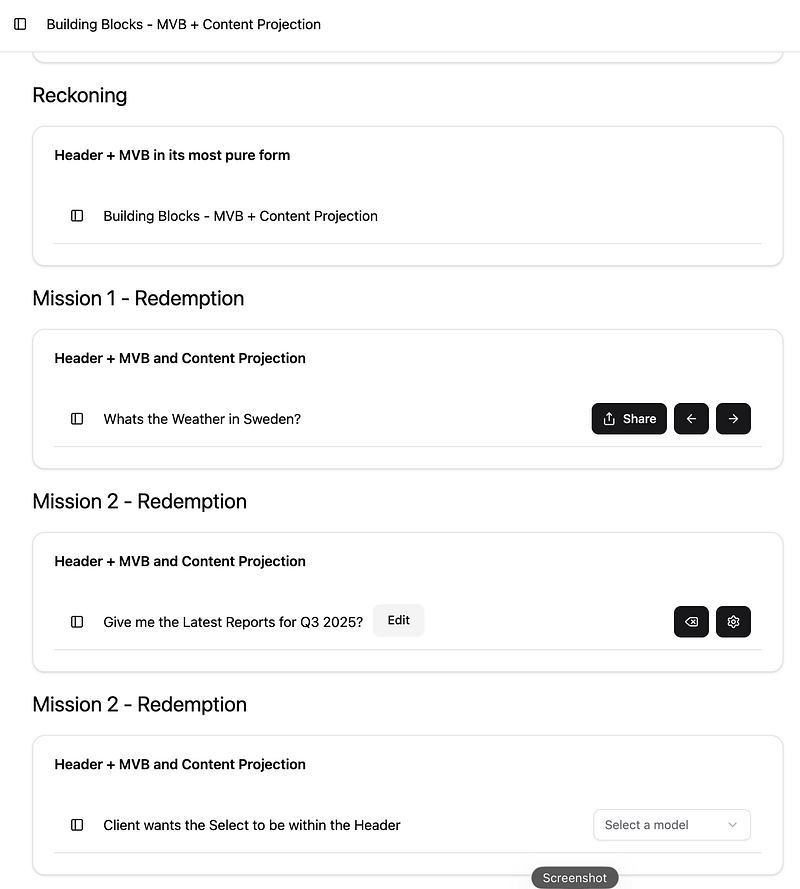Click the Whats the Weather in Sweden title
The height and width of the screenshot is (889, 800).
[202, 419]
